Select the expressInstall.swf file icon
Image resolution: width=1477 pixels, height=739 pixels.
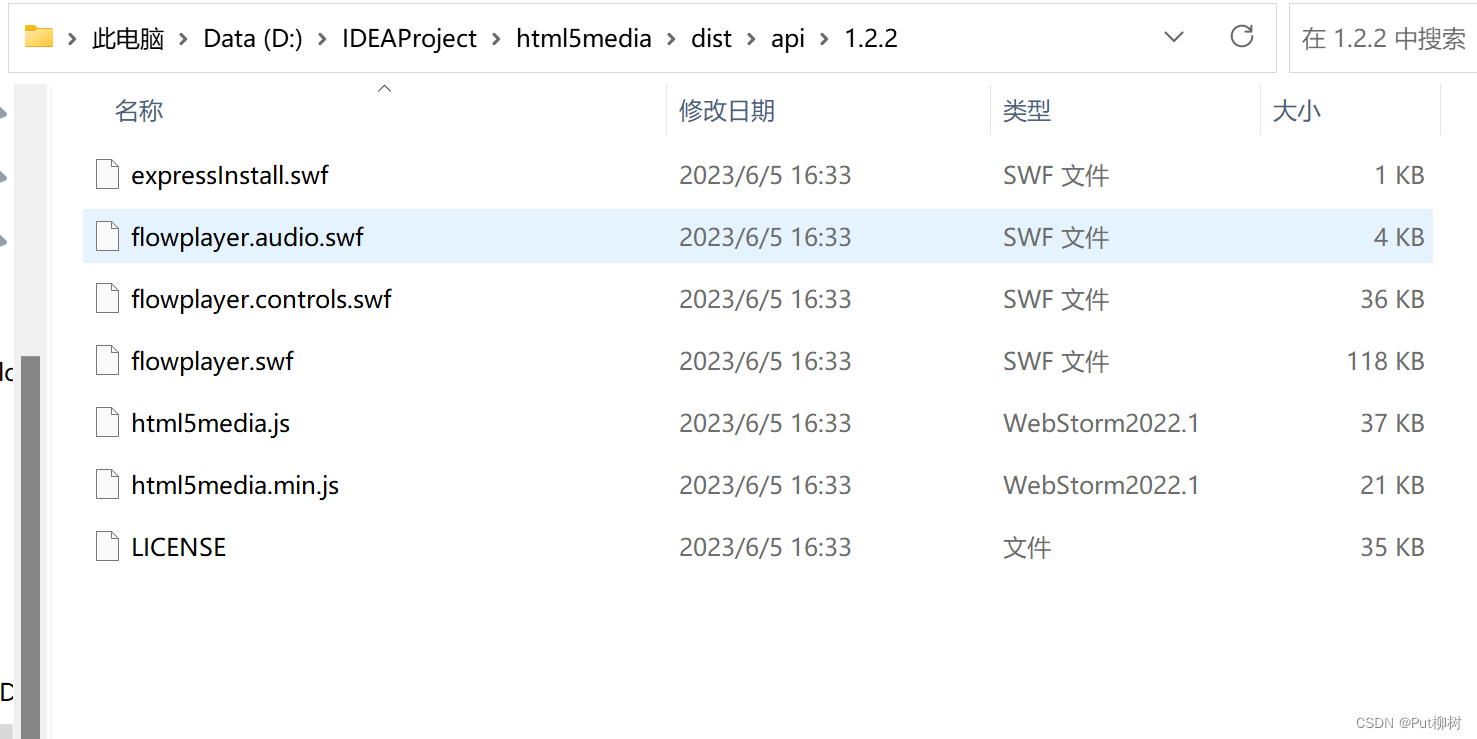(x=106, y=174)
